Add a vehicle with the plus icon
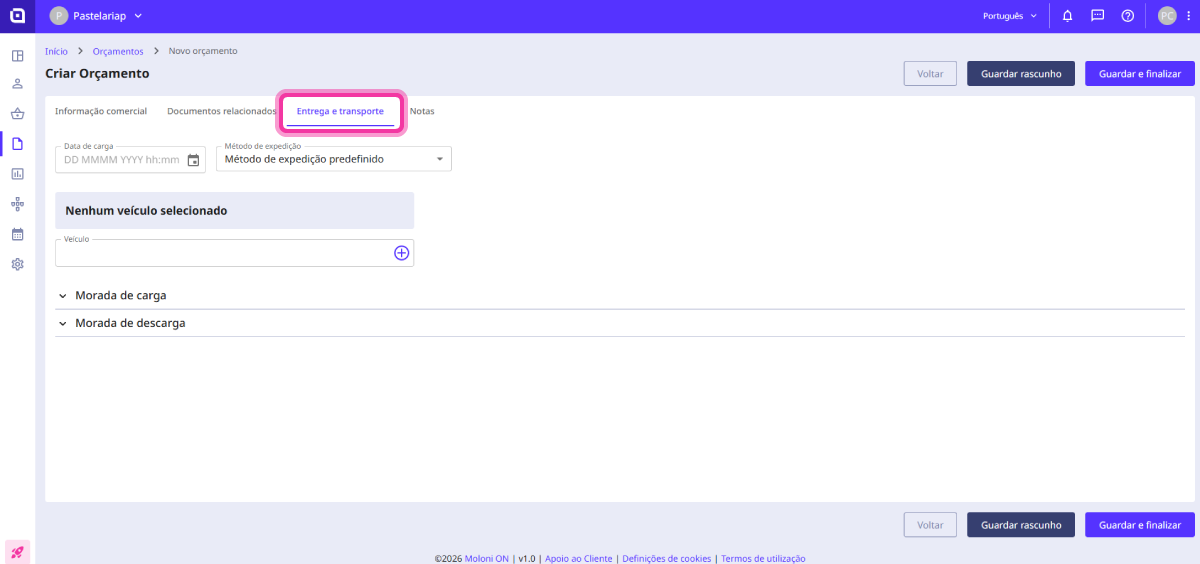The height and width of the screenshot is (564, 1200). [x=401, y=253]
